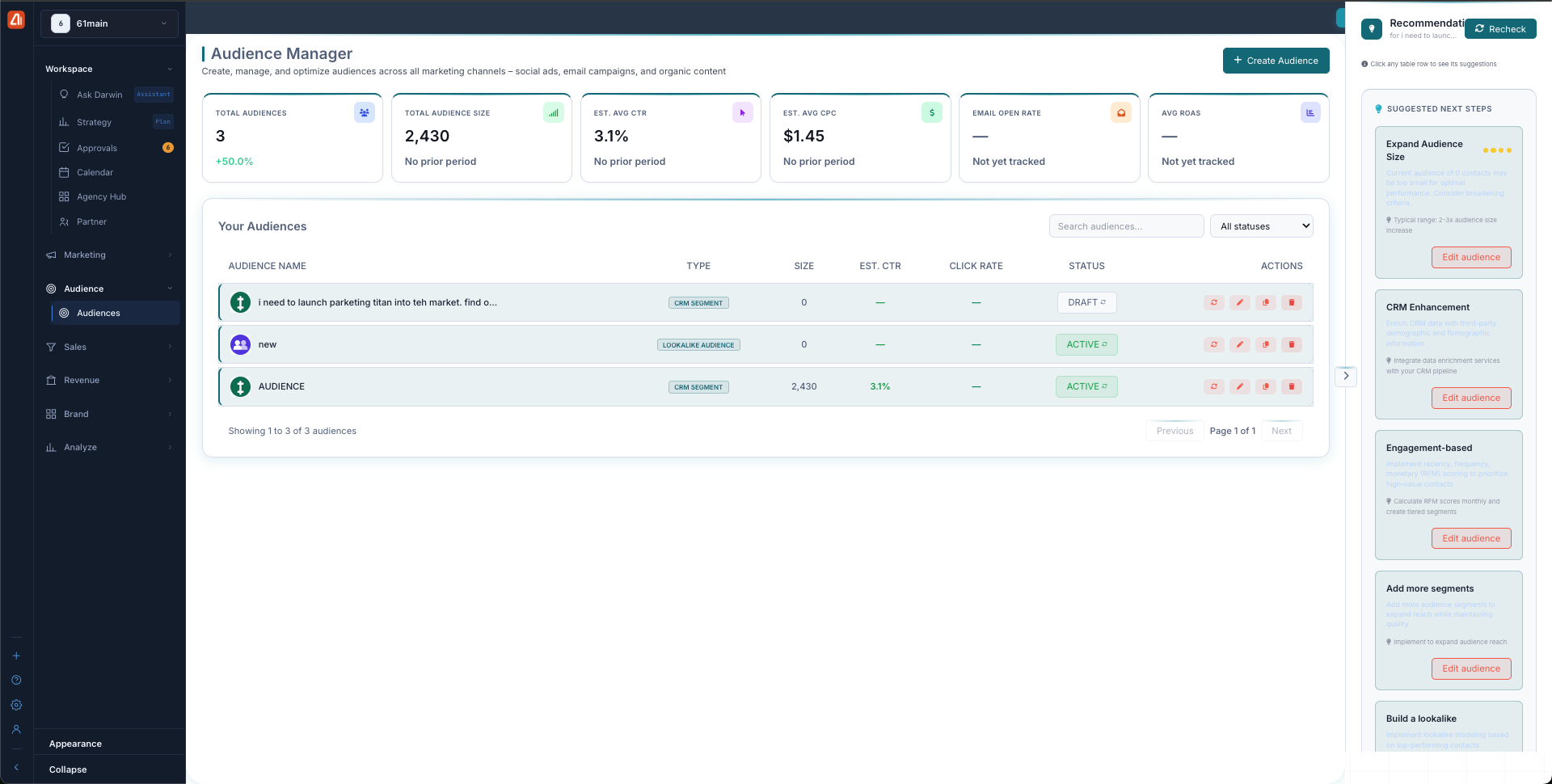Open user profile icon in left rail

pyautogui.click(x=16, y=729)
